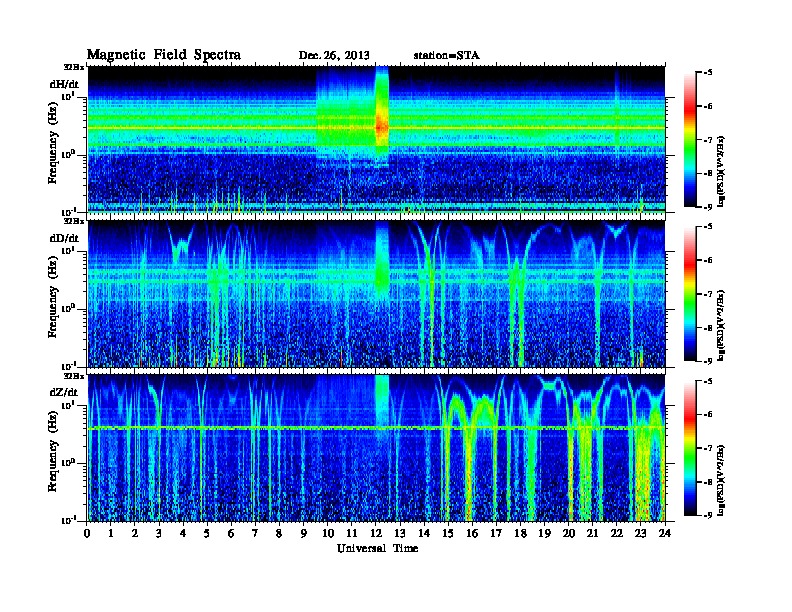This screenshot has width=792, height=612.
Task: Click hour tick "3" on the time axis
Action: pyautogui.click(x=159, y=533)
